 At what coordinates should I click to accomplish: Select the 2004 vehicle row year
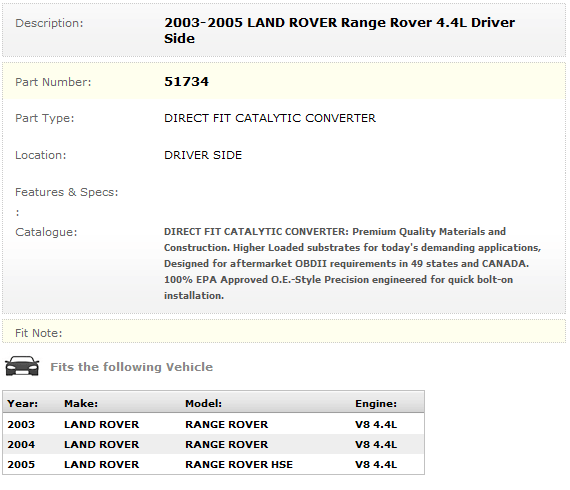coord(21,444)
